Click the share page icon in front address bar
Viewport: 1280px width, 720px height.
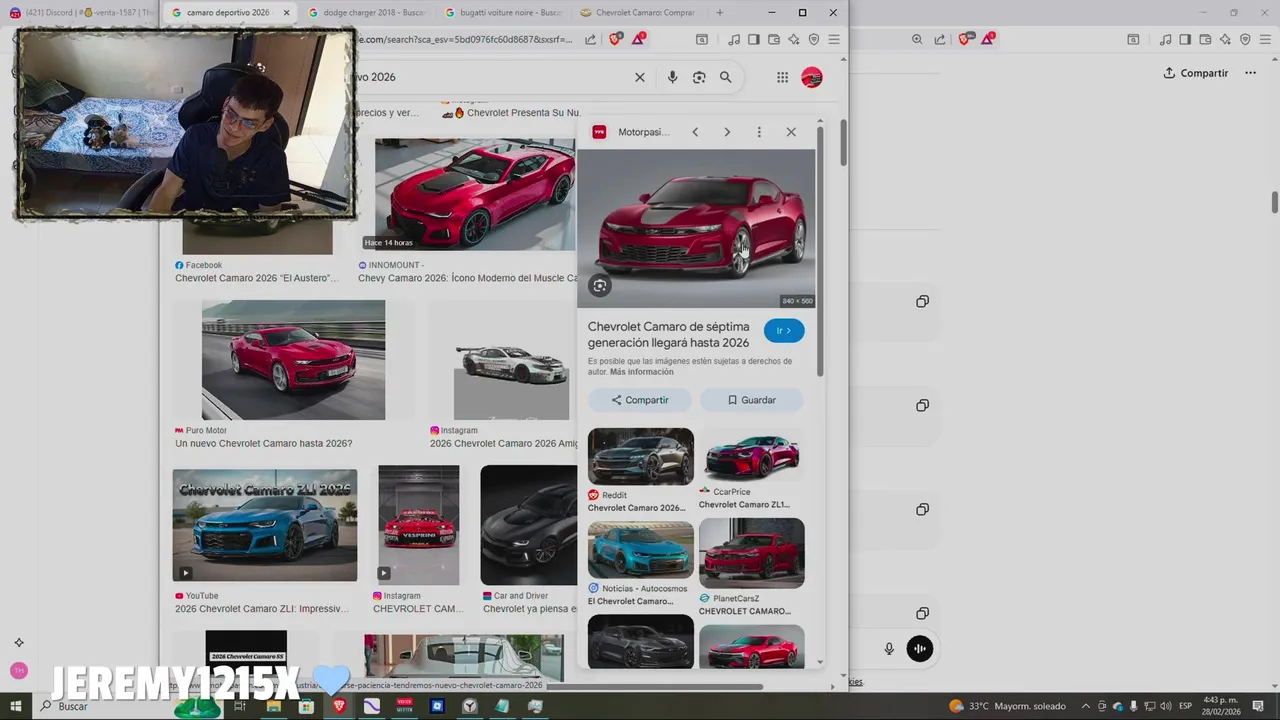(x=590, y=39)
